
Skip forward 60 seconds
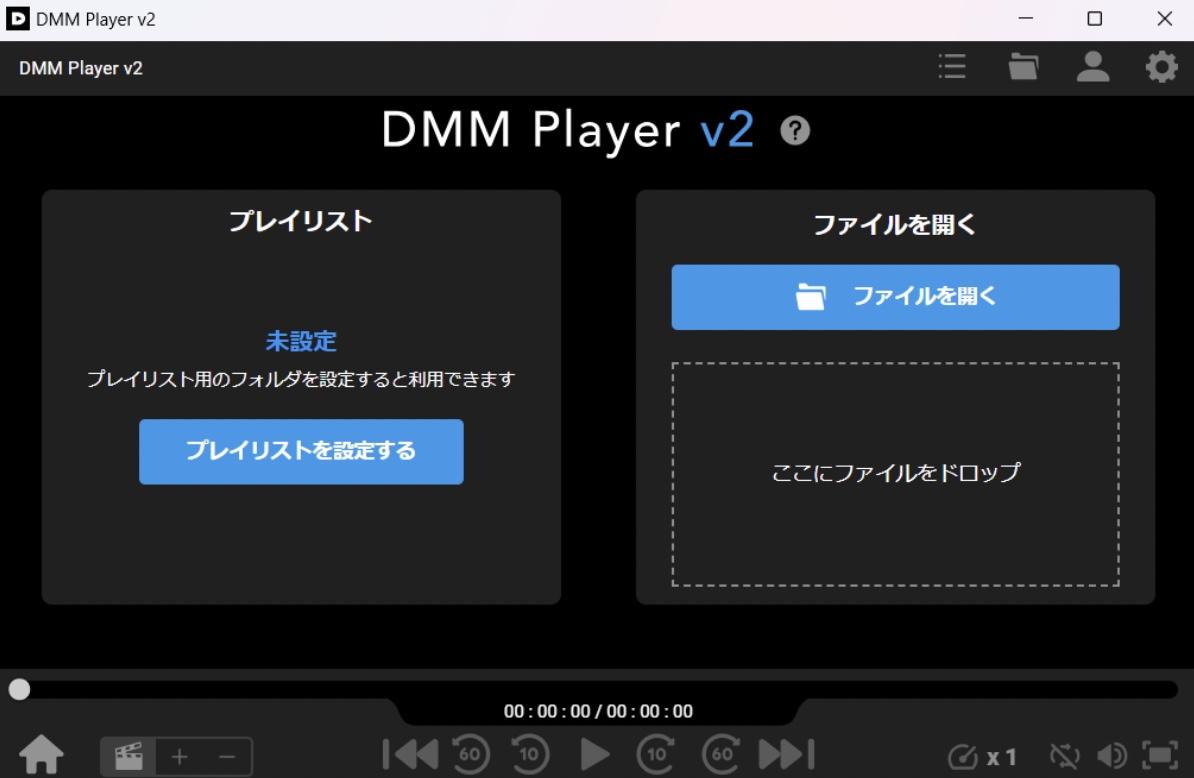720,754
